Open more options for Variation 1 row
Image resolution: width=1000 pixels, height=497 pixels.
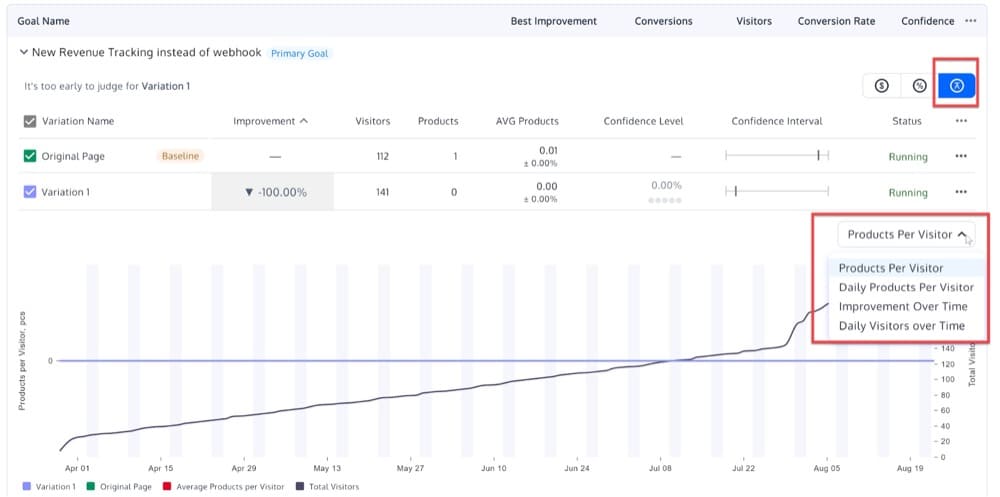click(961, 192)
